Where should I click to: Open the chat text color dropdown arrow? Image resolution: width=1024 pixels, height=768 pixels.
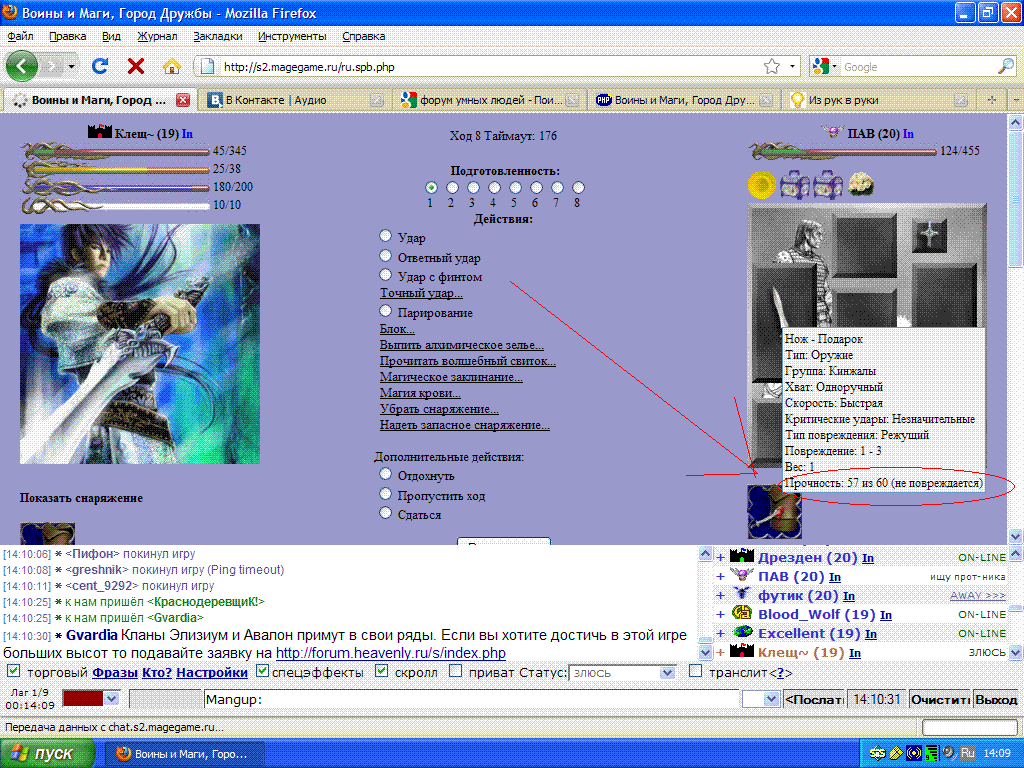pyautogui.click(x=111, y=699)
